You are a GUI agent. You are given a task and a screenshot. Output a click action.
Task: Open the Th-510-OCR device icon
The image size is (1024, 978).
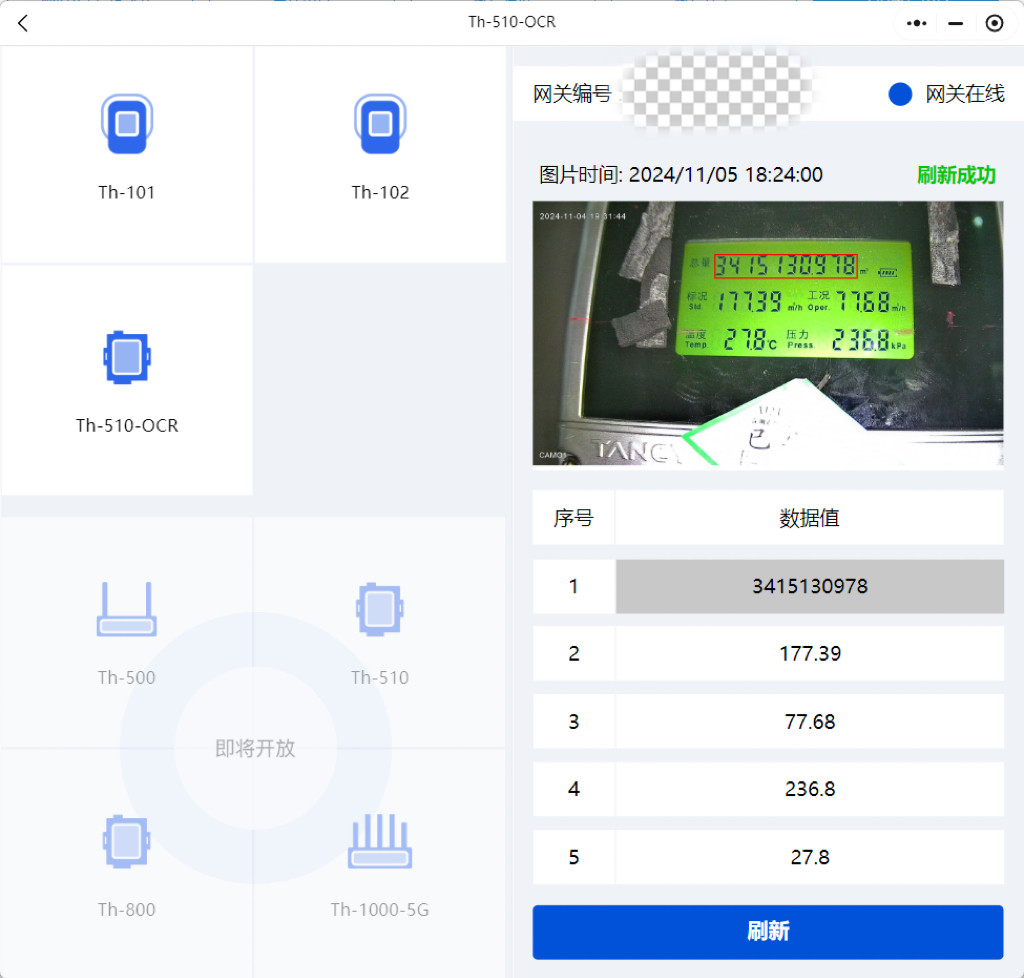point(126,357)
